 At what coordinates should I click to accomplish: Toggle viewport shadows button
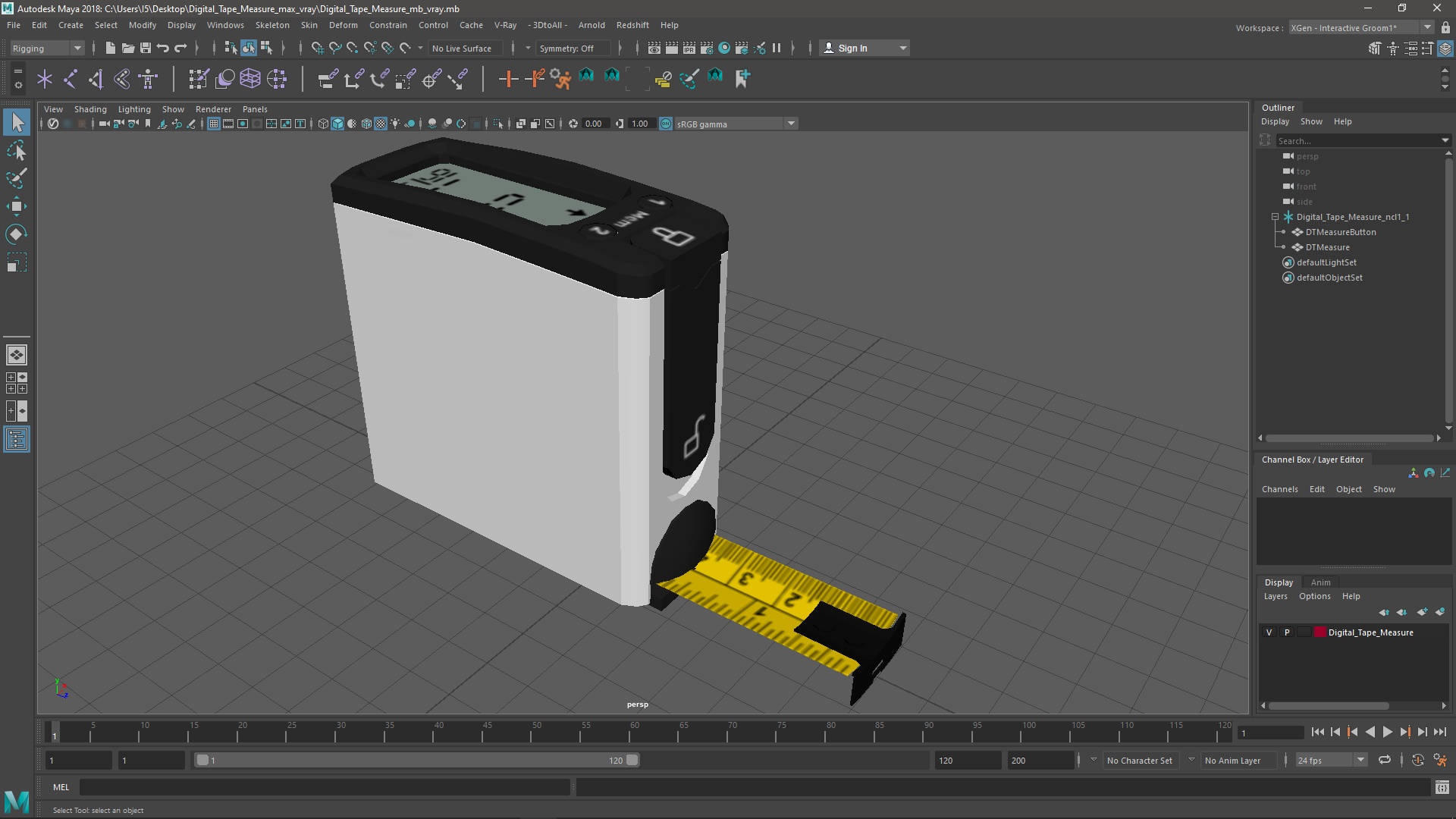pyautogui.click(x=410, y=124)
